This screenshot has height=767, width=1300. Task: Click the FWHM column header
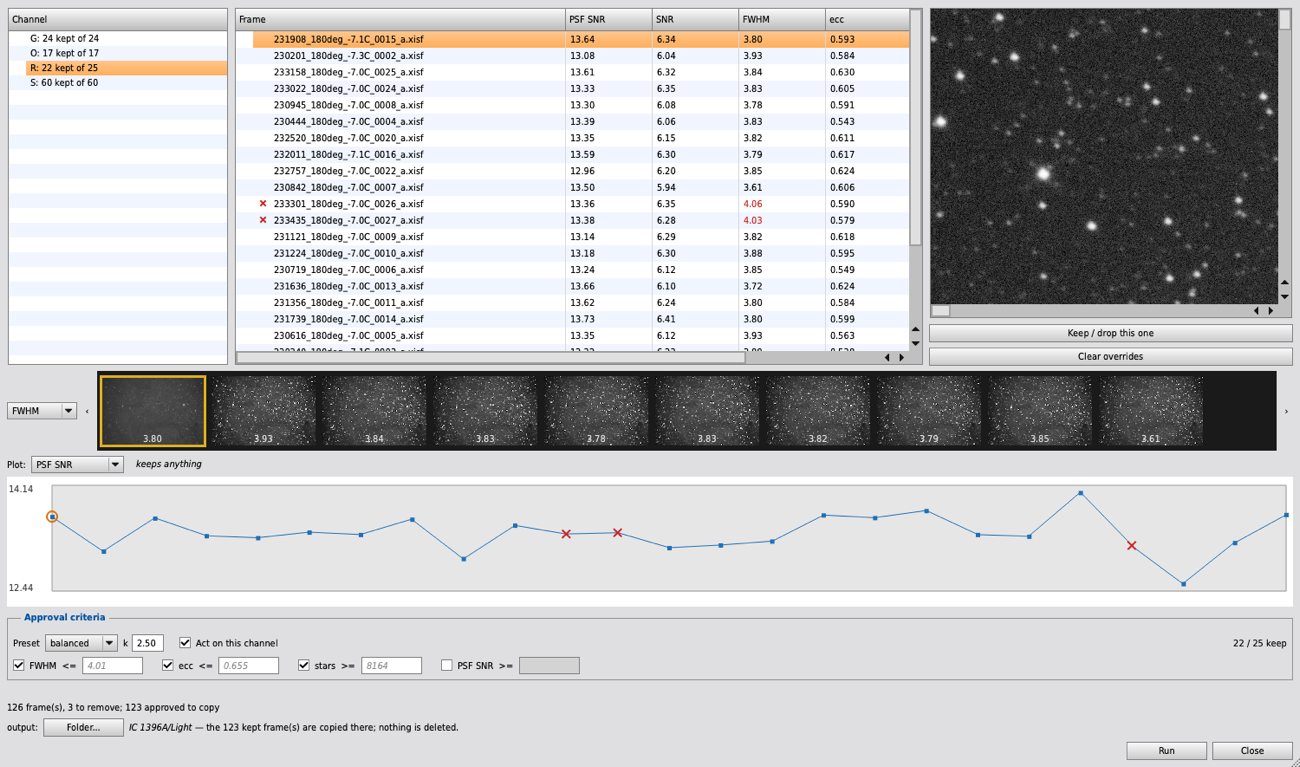click(x=782, y=19)
